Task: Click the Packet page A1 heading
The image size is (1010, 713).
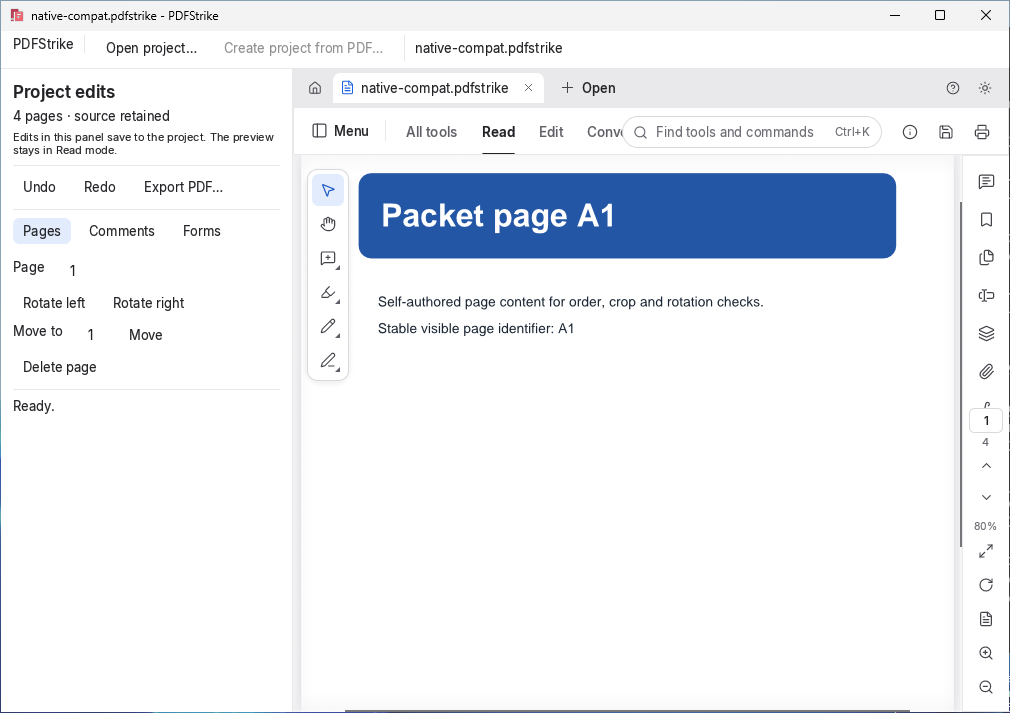Action: pos(498,216)
